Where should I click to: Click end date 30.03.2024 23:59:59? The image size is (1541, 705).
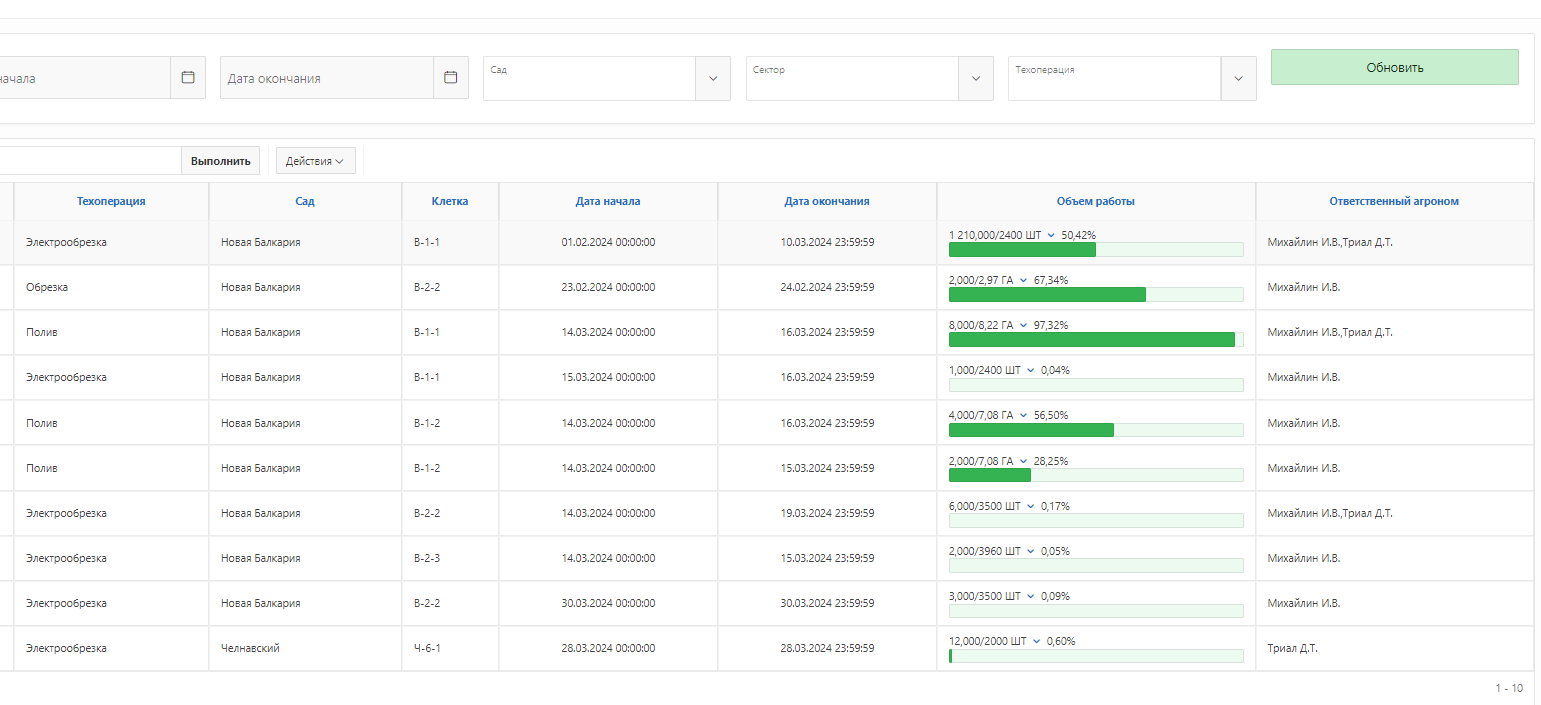click(827, 603)
